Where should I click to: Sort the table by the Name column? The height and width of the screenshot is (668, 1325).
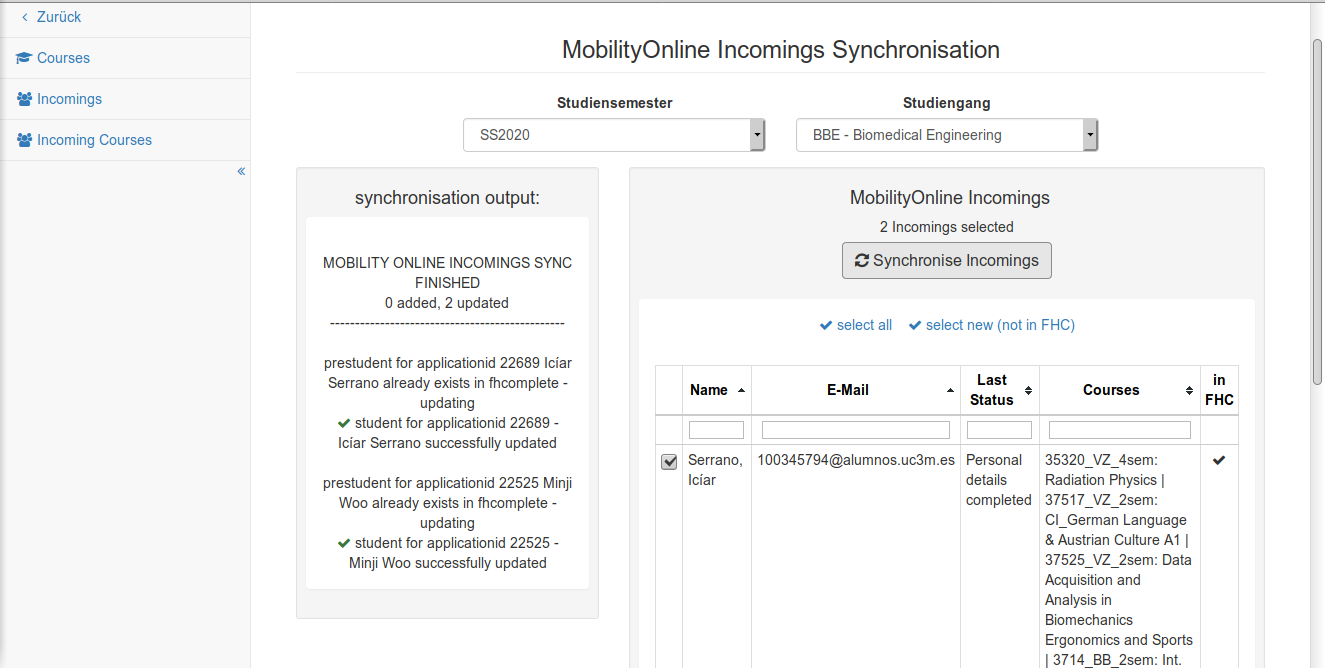(x=718, y=390)
